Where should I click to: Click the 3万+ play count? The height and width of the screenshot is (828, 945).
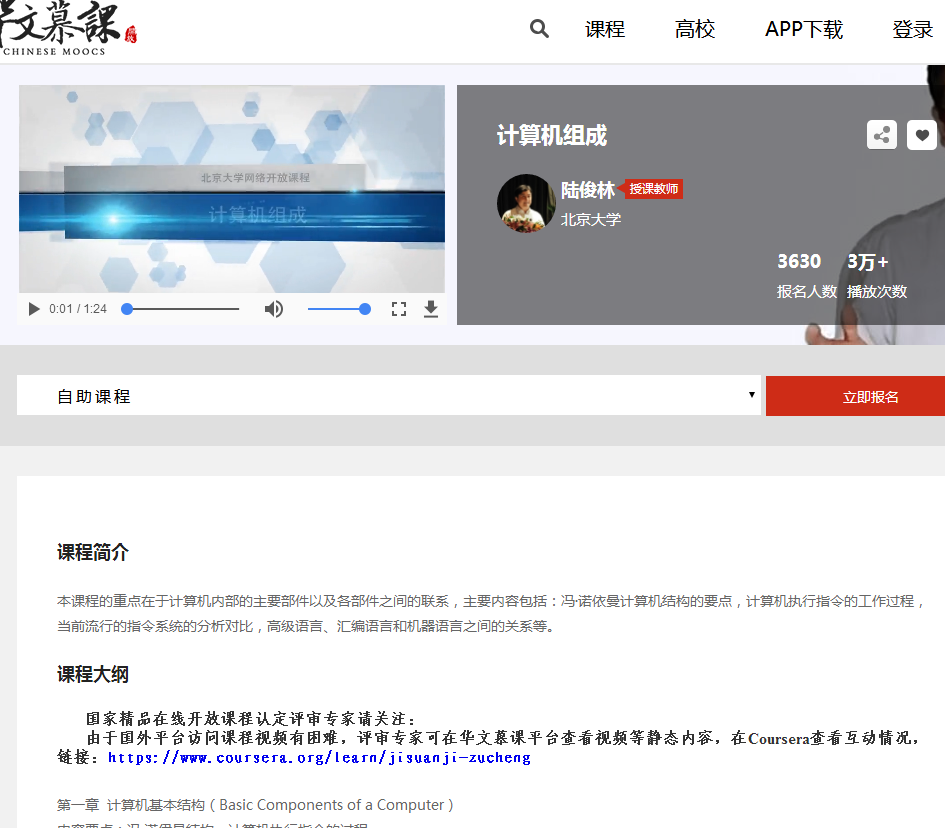coord(868,262)
